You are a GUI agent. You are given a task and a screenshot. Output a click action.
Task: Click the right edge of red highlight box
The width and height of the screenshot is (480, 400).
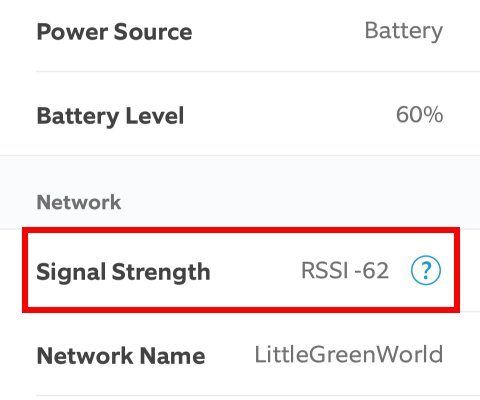click(x=457, y=270)
